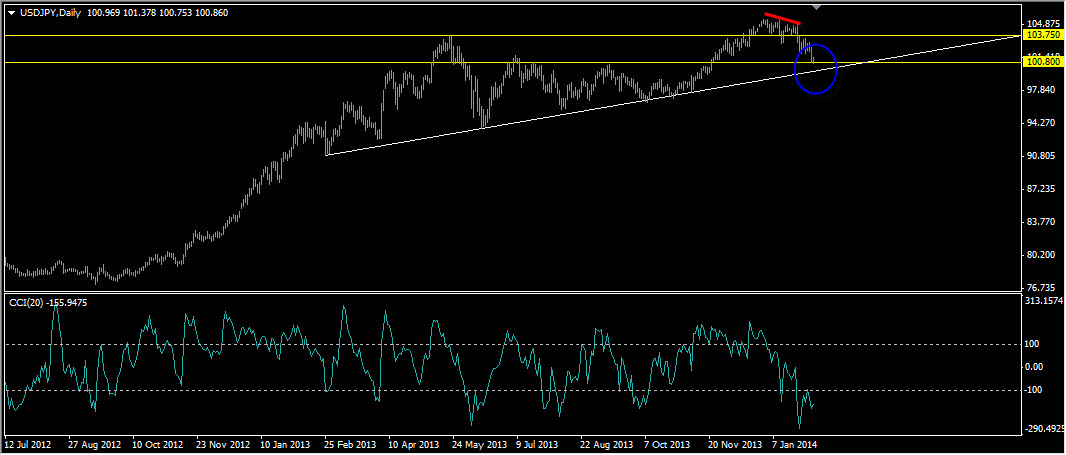Screen dimensions: 1066x455
Task: Click the 87.235 price axis value
Action: point(1039,188)
